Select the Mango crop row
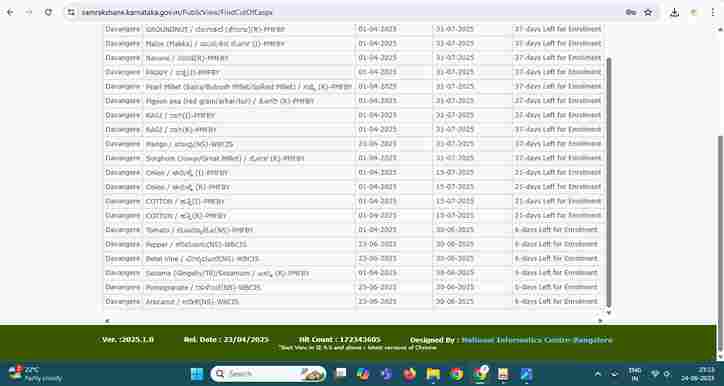 click(x=354, y=144)
